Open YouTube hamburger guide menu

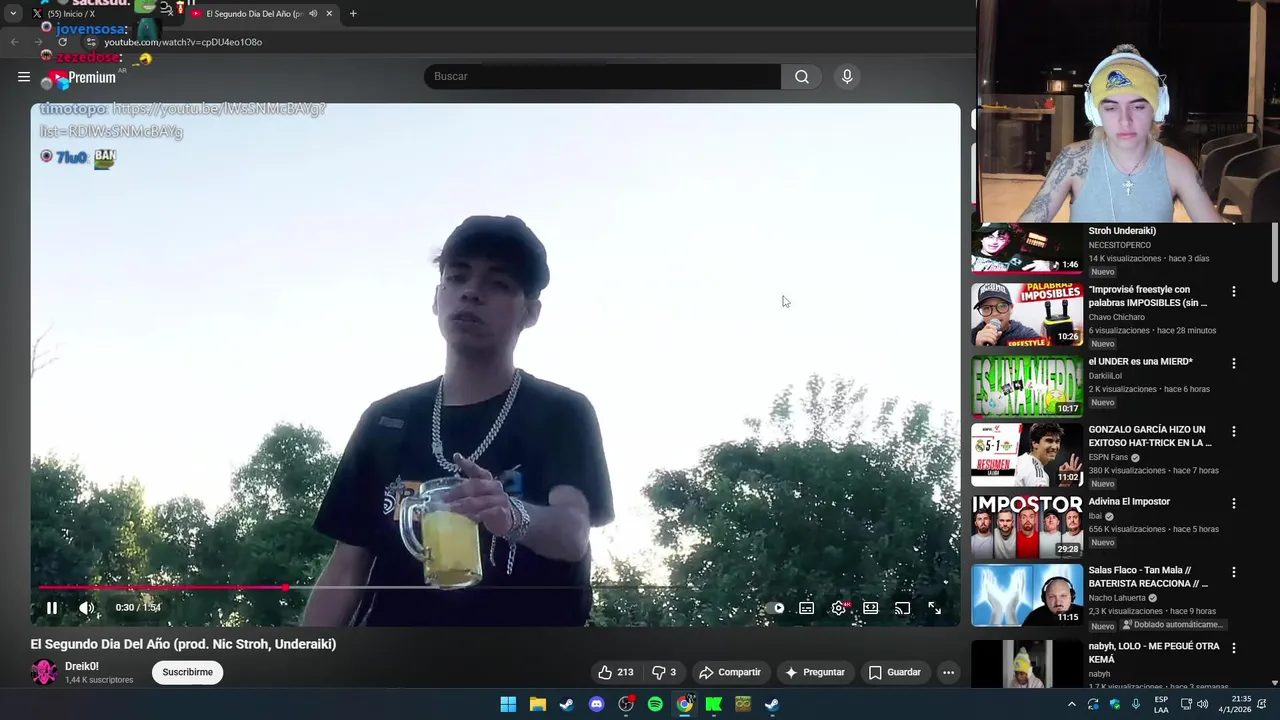(x=24, y=76)
